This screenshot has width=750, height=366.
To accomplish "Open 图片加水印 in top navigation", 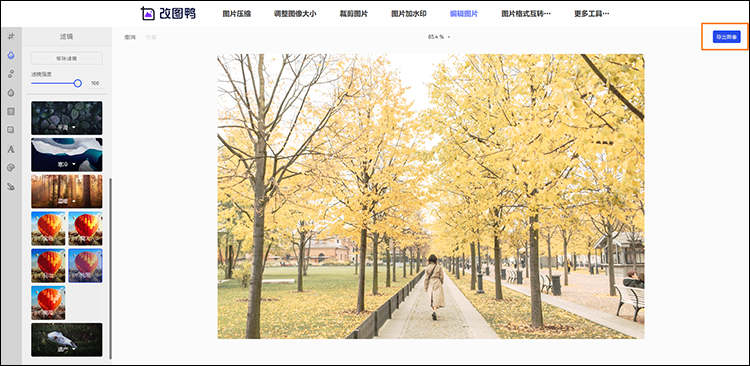I will pos(409,14).
